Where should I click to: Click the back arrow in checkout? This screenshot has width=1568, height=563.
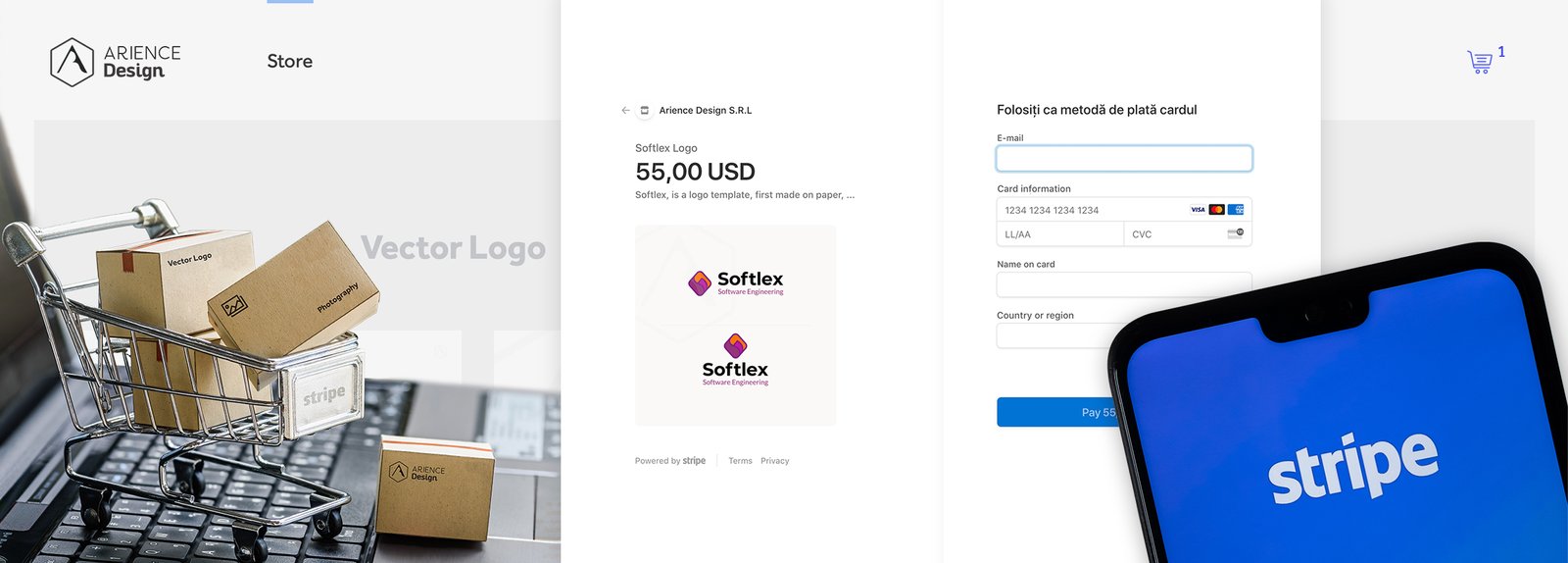click(625, 111)
